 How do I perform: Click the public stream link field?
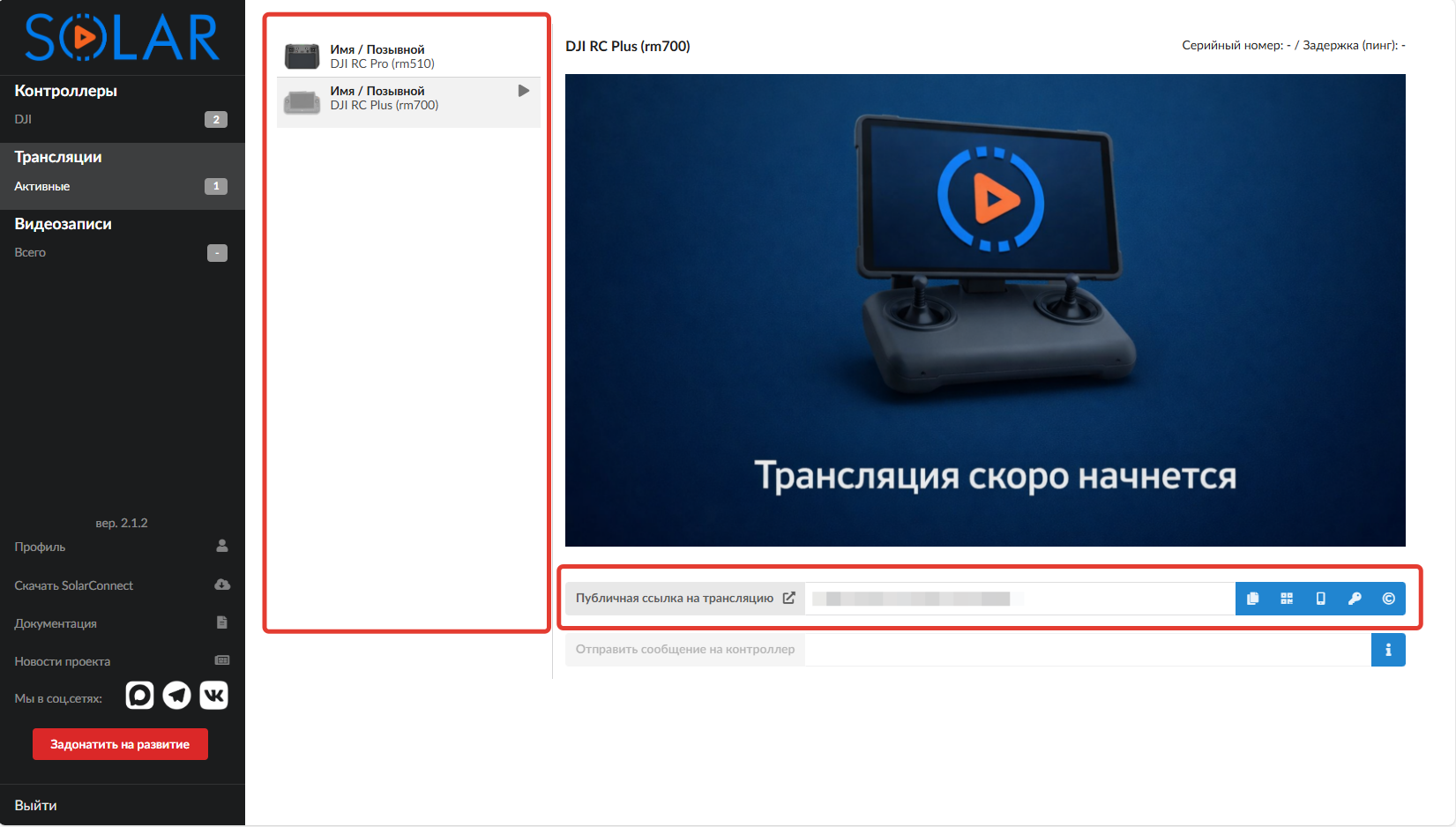1019,599
